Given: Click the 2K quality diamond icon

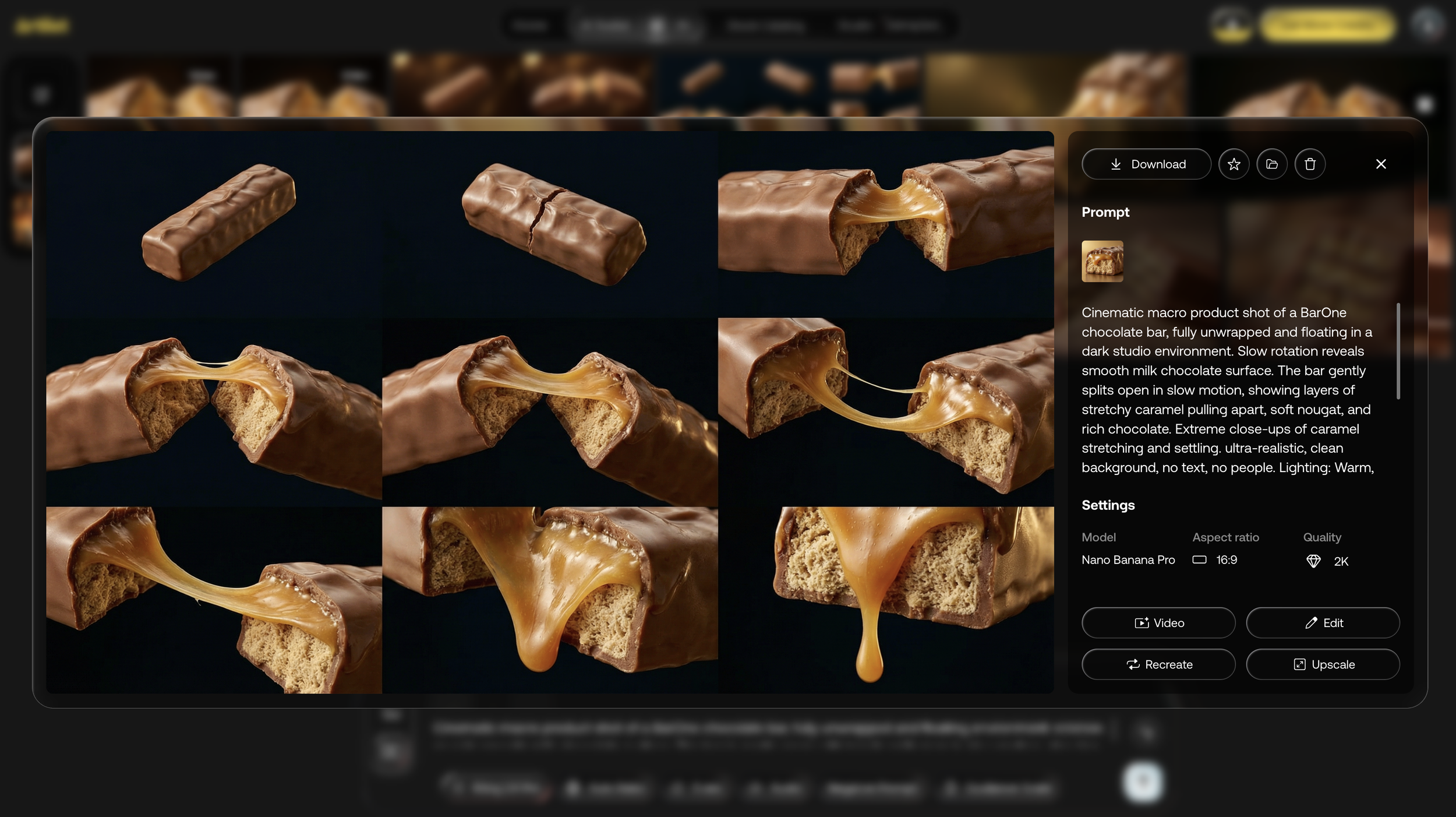Looking at the screenshot, I should tap(1313, 561).
